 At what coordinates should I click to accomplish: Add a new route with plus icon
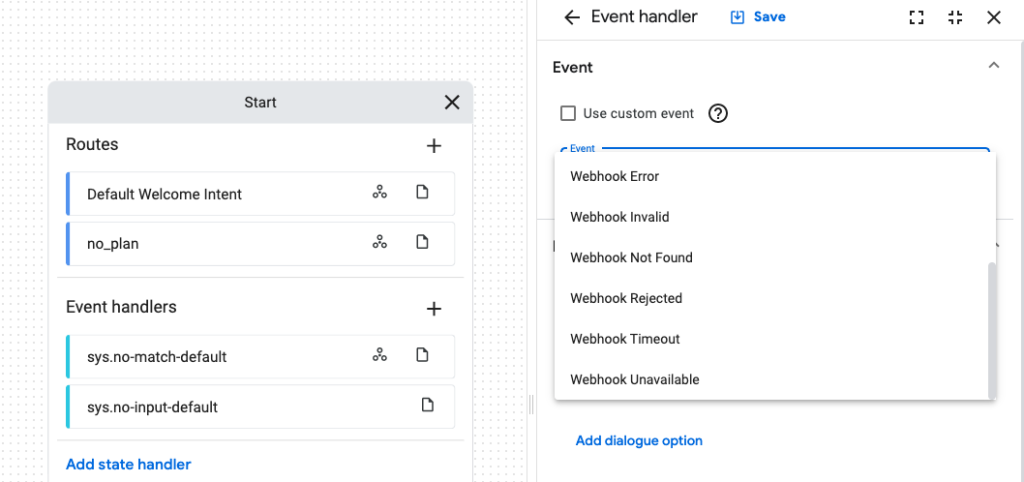point(434,146)
